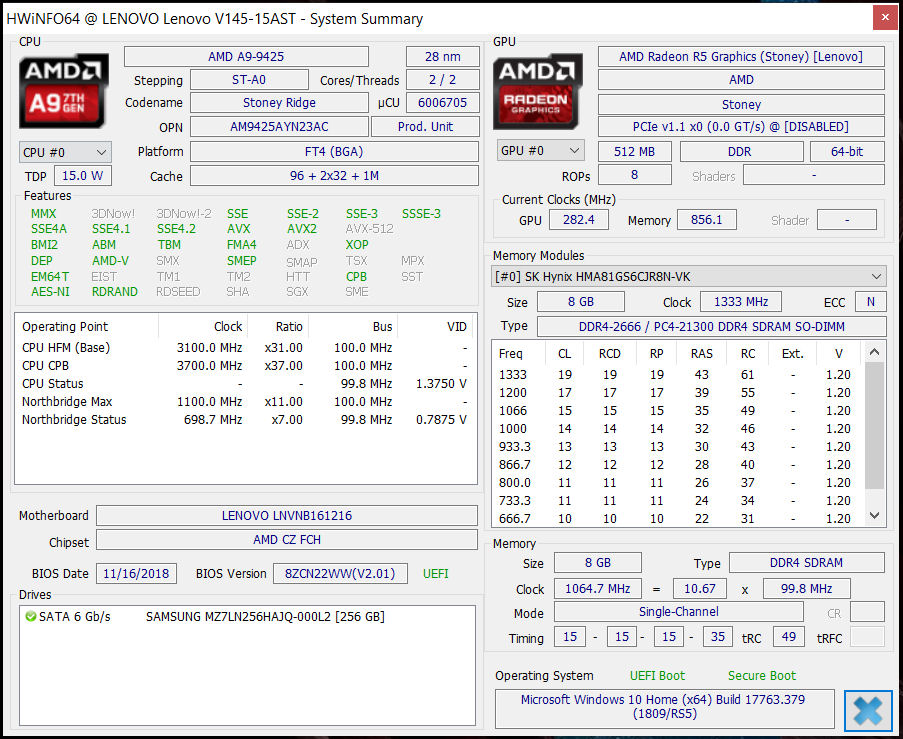Open the CPU #0 selector dropdown
Viewport: 903px width, 739px height.
pyautogui.click(x=65, y=153)
